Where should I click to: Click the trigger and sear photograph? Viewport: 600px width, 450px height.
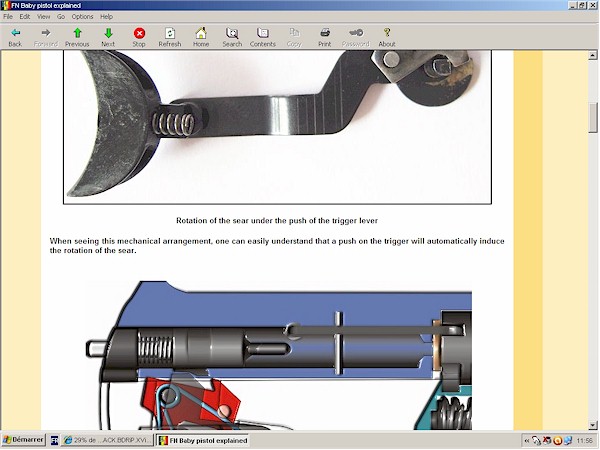(277, 127)
